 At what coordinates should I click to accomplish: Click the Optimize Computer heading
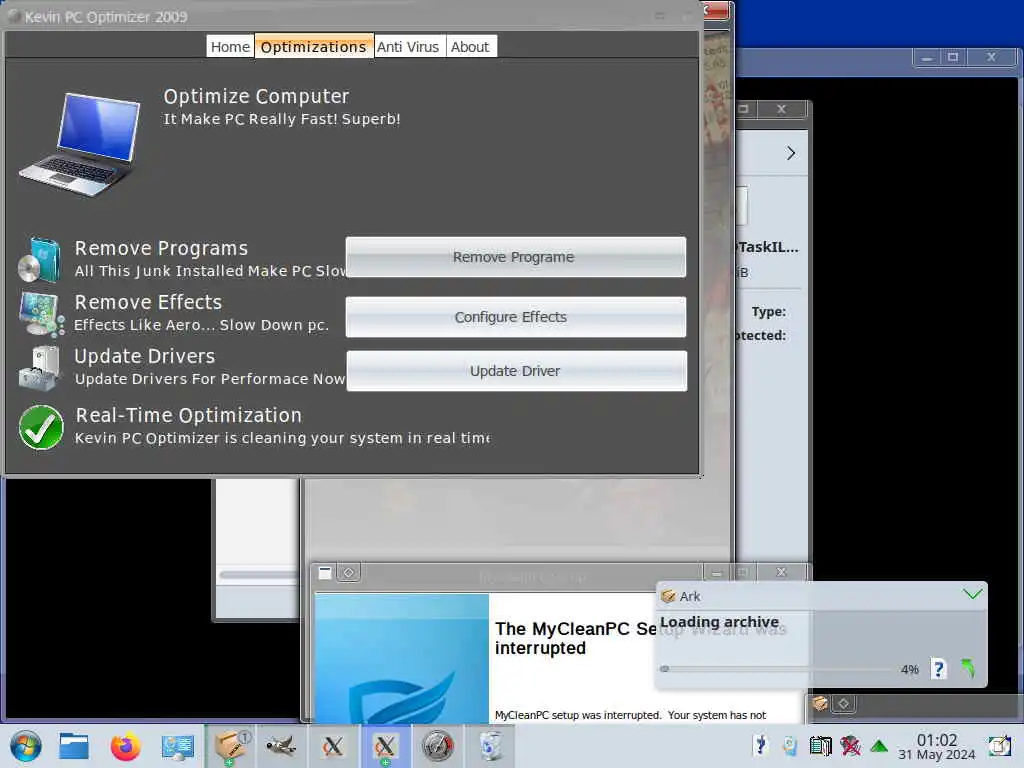point(256,97)
